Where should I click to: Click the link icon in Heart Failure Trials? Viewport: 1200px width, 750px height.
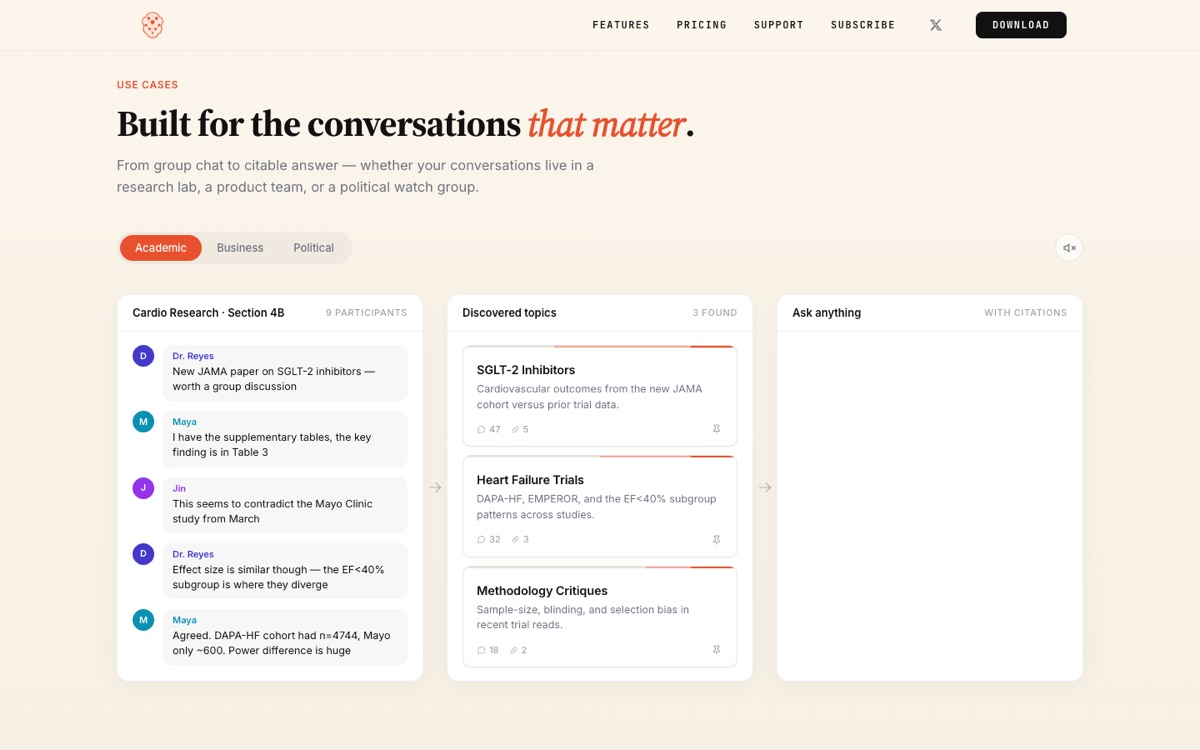(515, 539)
